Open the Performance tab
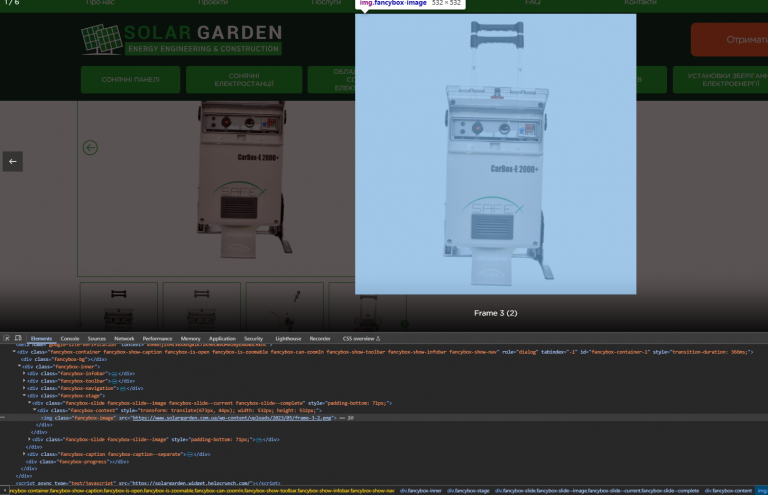 157,338
